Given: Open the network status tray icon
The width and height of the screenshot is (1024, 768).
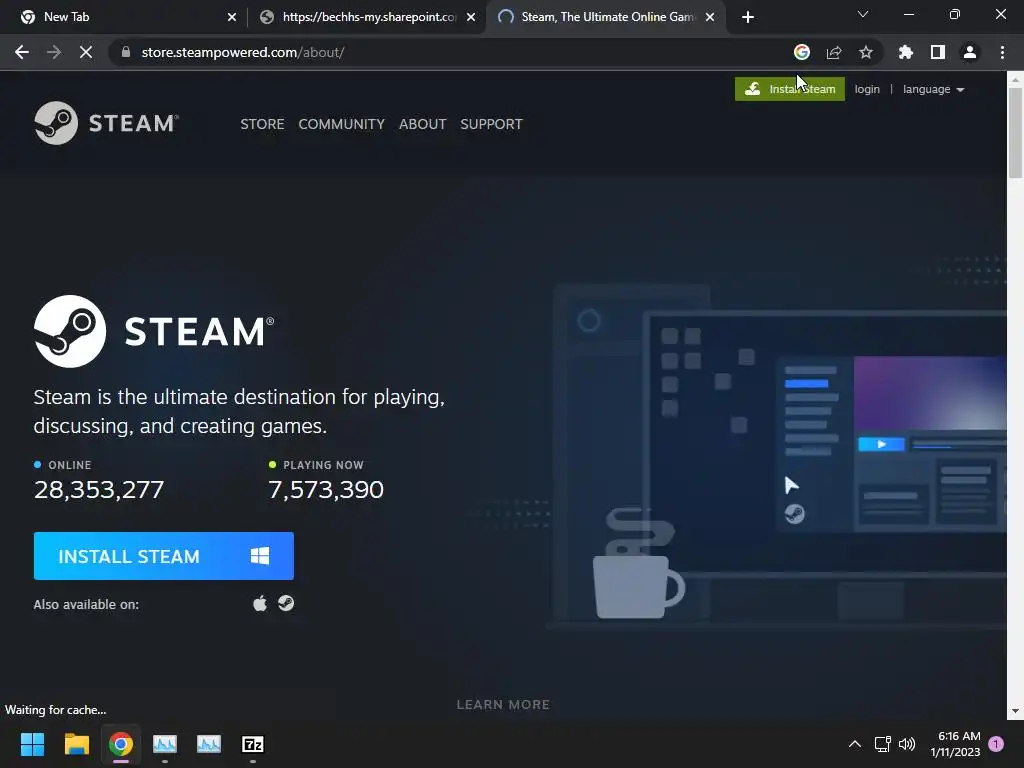Looking at the screenshot, I should tap(882, 744).
